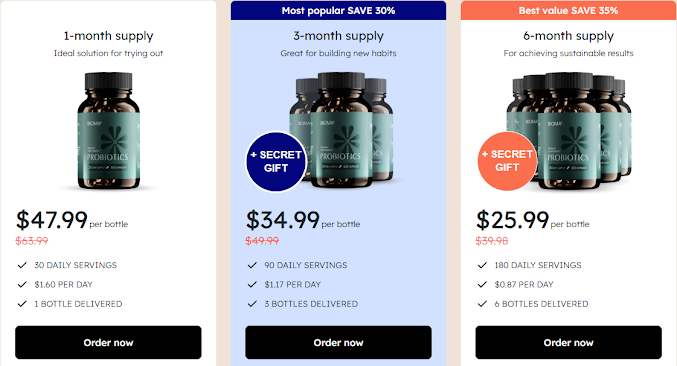The height and width of the screenshot is (366, 677).
Task: Click checkmark beside $0.87 Per Day
Action: tap(482, 284)
